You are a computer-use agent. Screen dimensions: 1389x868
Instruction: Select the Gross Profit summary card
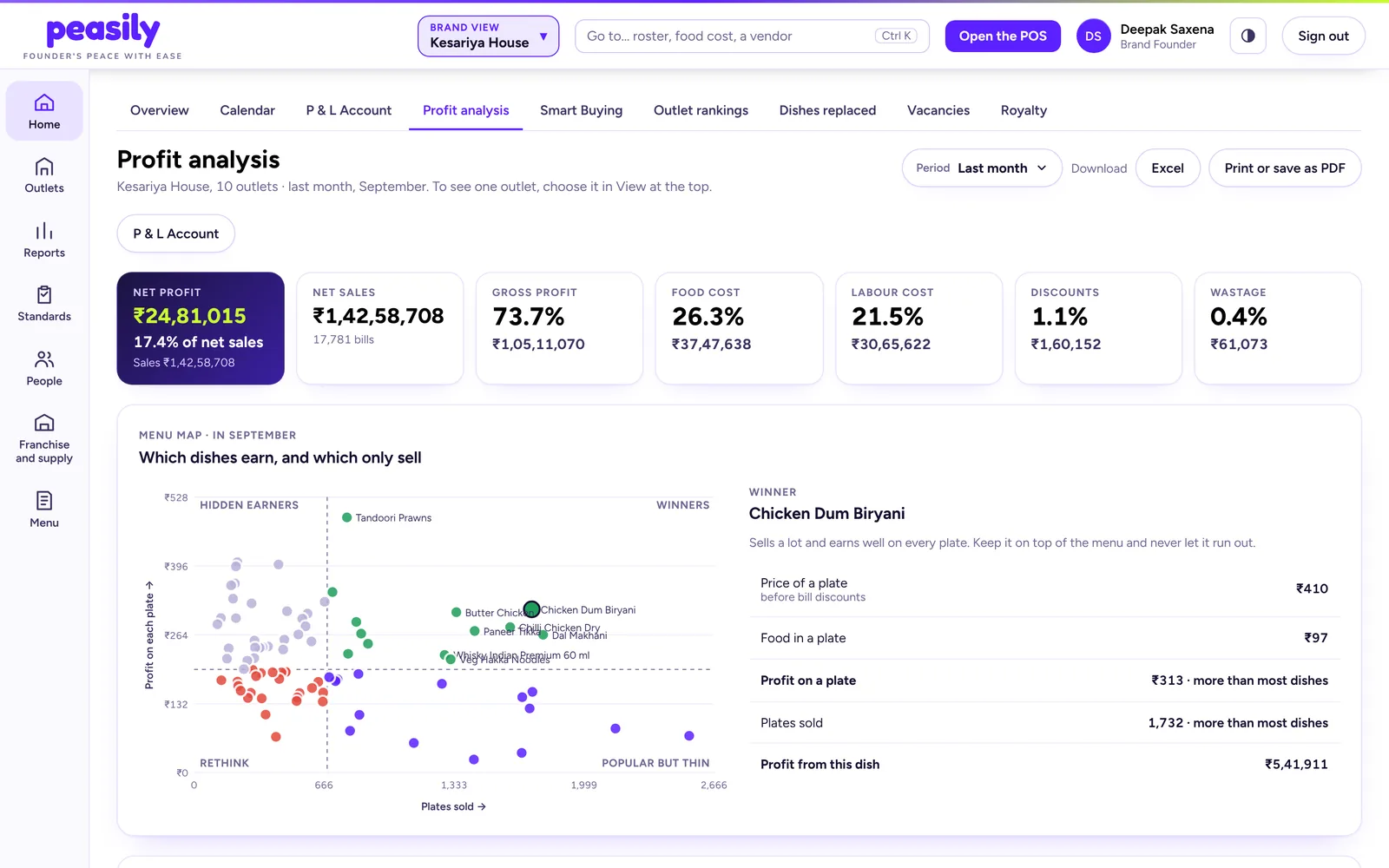click(x=560, y=328)
